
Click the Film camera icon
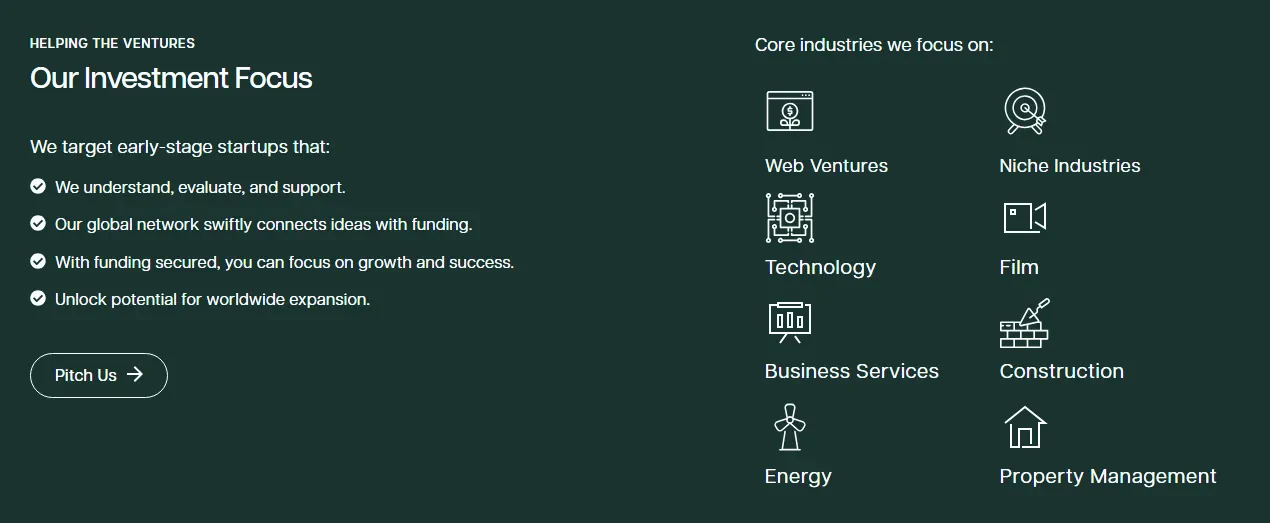coord(1025,218)
